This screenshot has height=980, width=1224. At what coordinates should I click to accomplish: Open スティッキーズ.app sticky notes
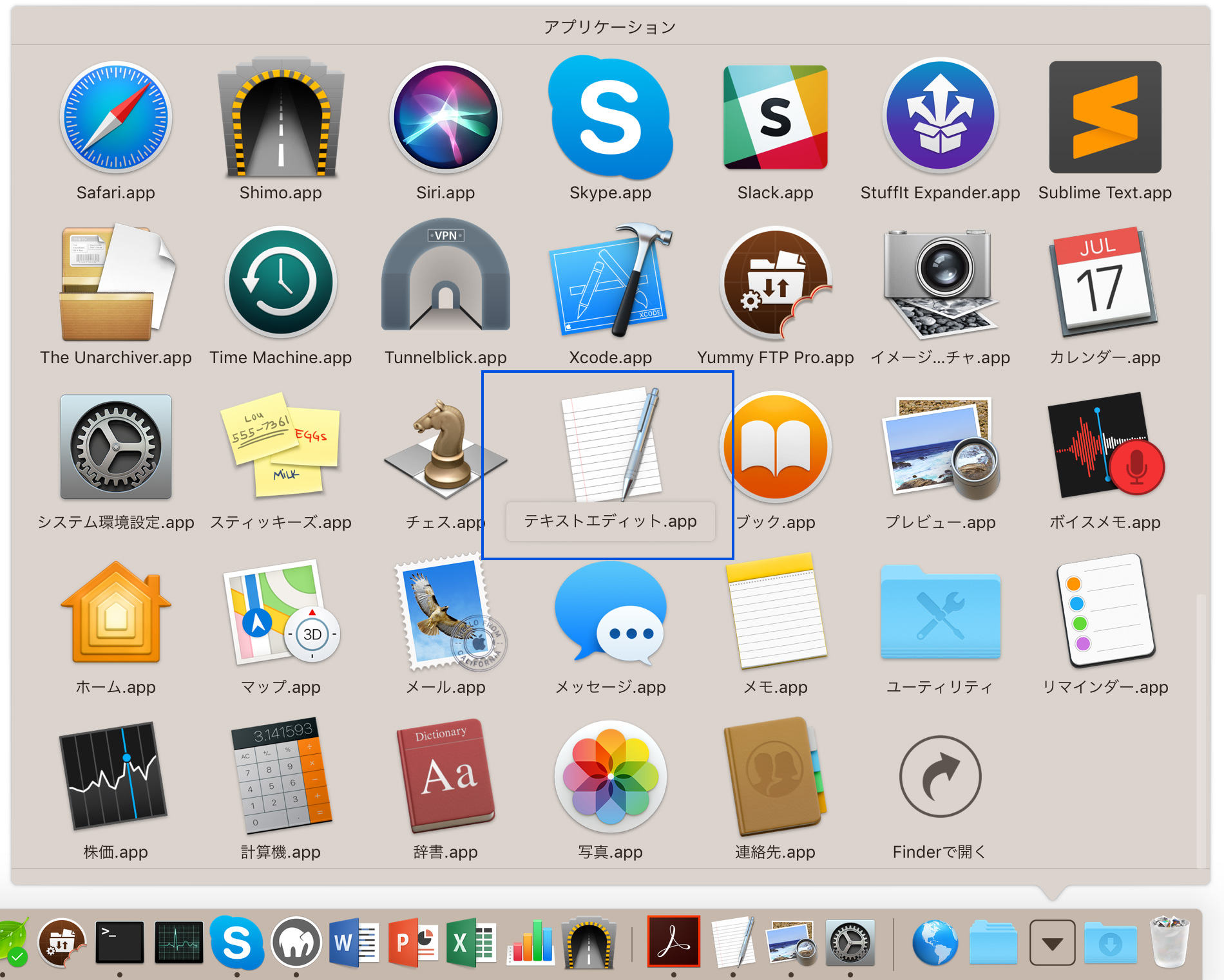tap(281, 445)
